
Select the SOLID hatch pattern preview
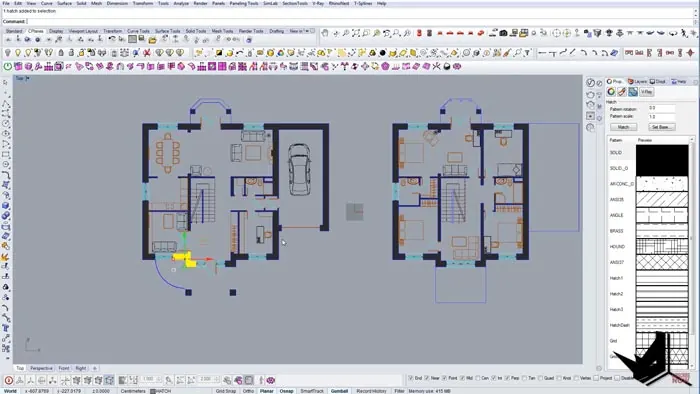[662, 153]
